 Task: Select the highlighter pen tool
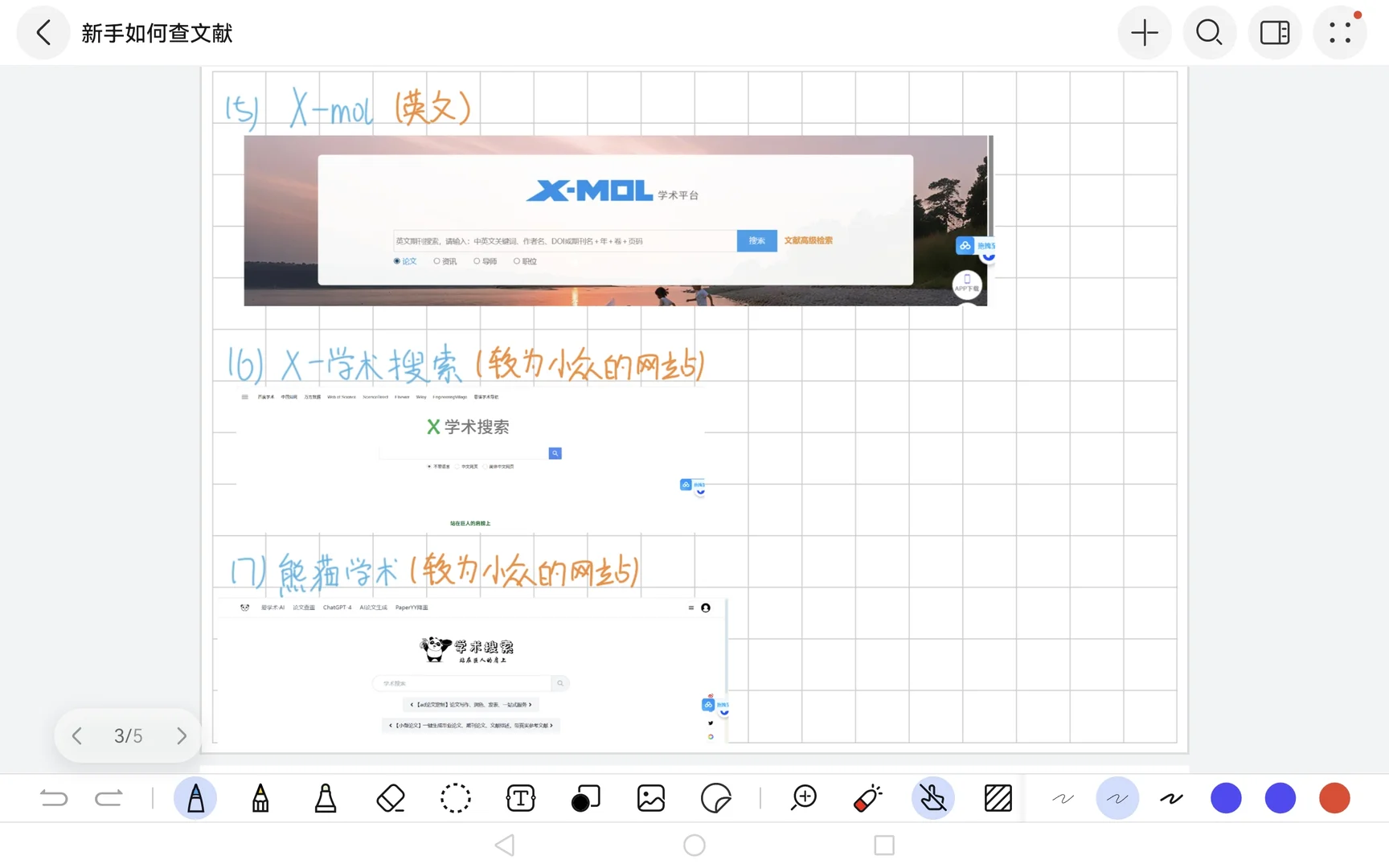point(325,798)
